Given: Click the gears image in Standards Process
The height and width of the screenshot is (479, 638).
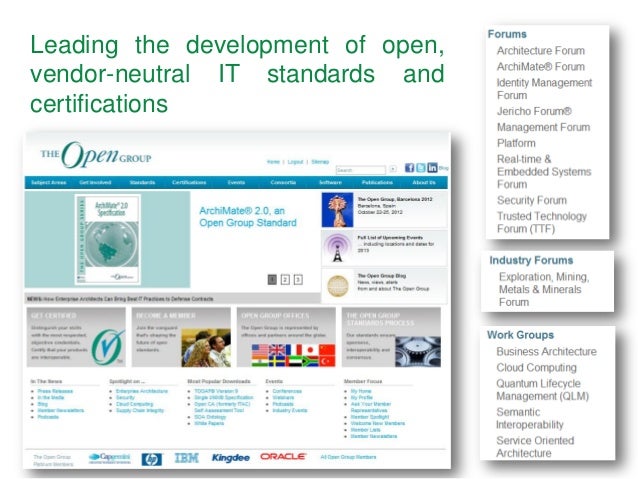Looking at the screenshot, I should tap(418, 352).
